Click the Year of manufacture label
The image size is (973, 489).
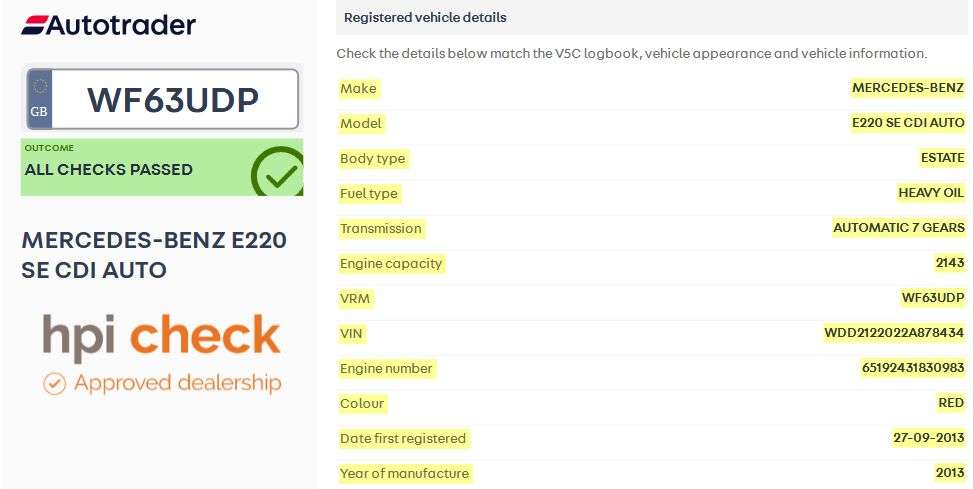click(405, 473)
